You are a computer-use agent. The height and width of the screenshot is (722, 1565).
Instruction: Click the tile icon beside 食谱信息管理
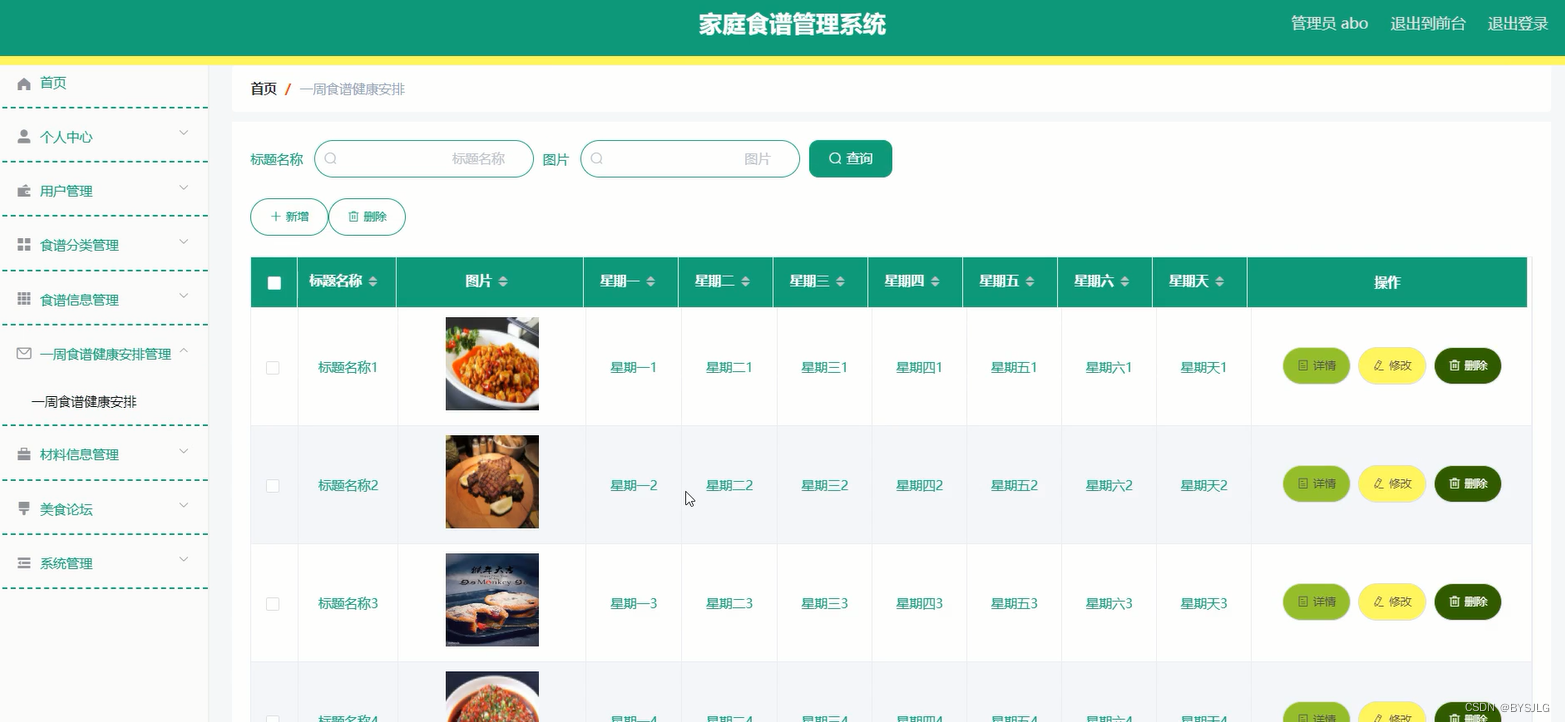pyautogui.click(x=24, y=300)
